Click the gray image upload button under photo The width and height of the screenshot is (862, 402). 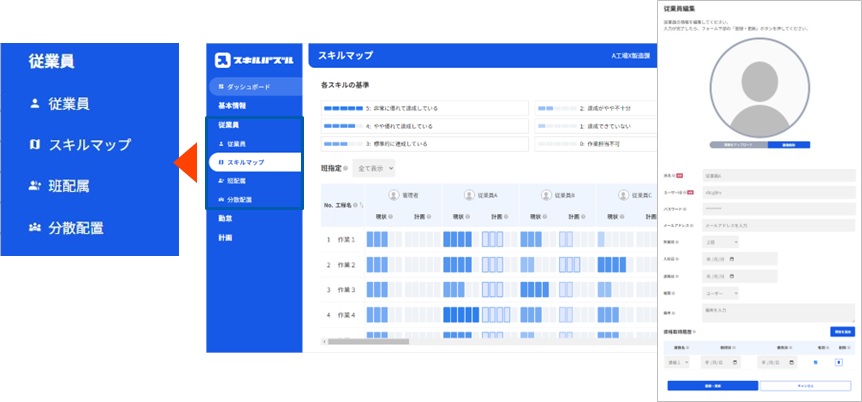[x=738, y=145]
